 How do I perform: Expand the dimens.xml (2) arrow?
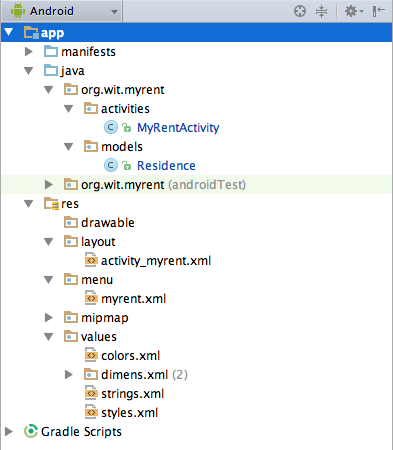69,374
